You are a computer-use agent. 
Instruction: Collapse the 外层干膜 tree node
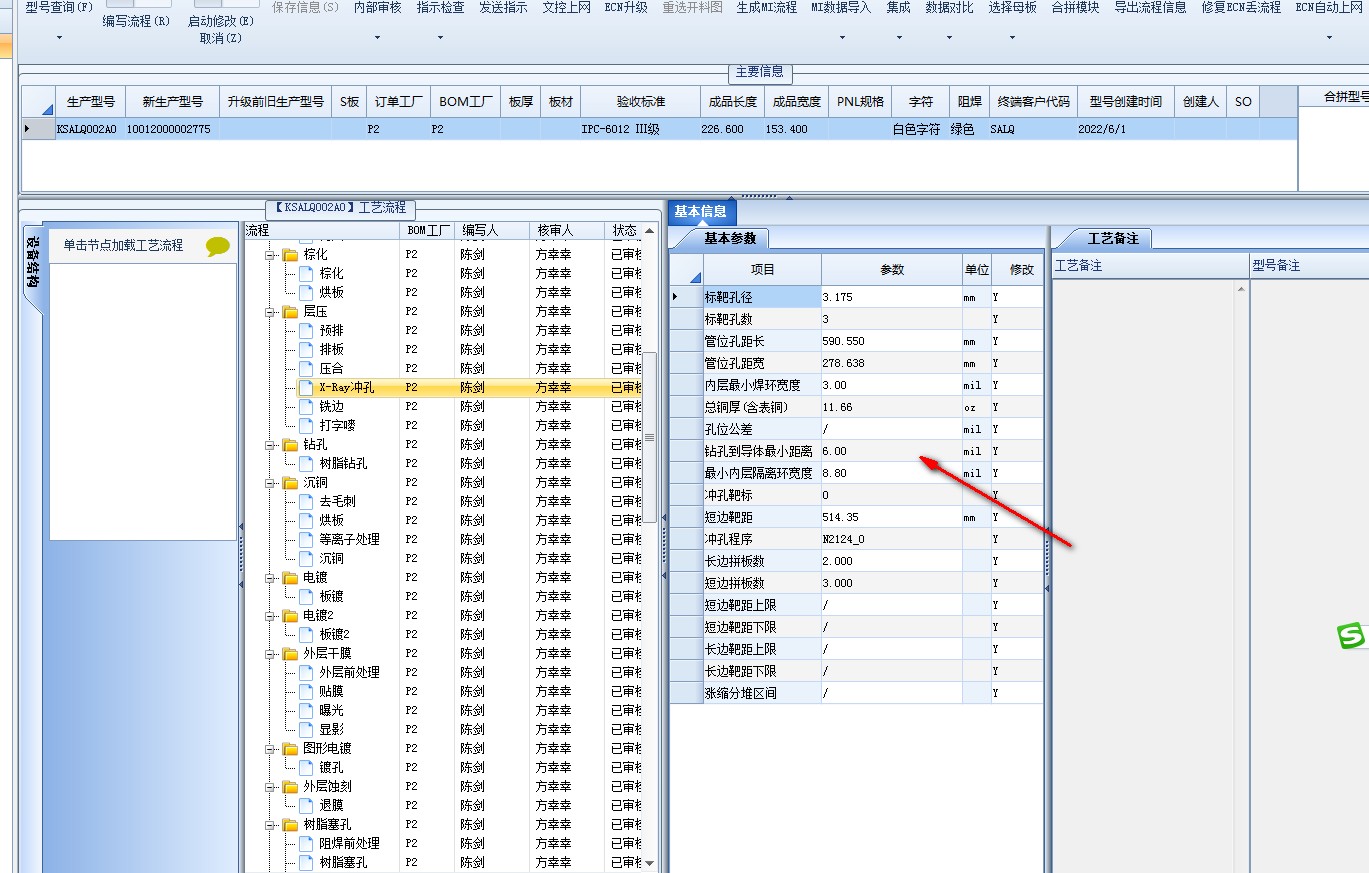pos(270,654)
